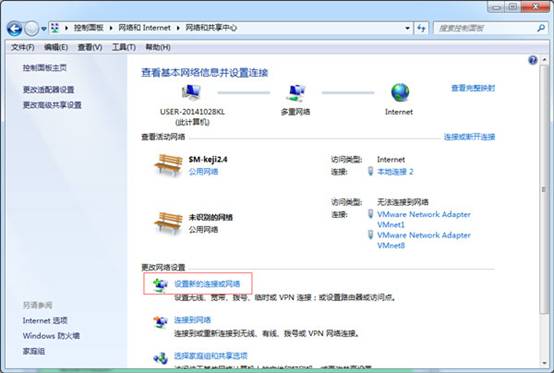This screenshot has height=373, width=554.
Task: Click the adapter icon beside VMnet8
Action: click(x=370, y=235)
